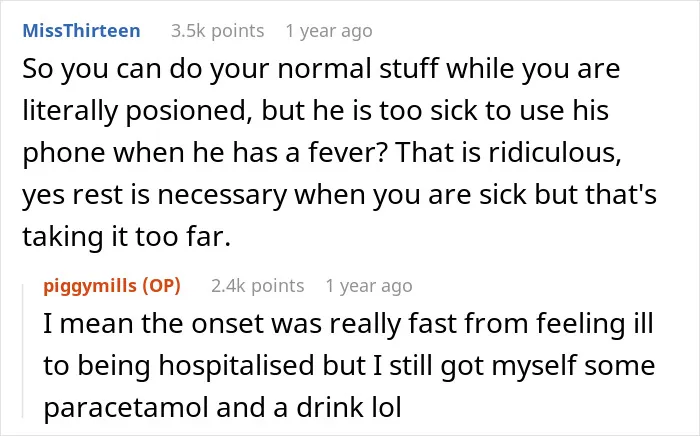
Task: Click the phrase 'taking it too far.'
Action: coord(126,237)
